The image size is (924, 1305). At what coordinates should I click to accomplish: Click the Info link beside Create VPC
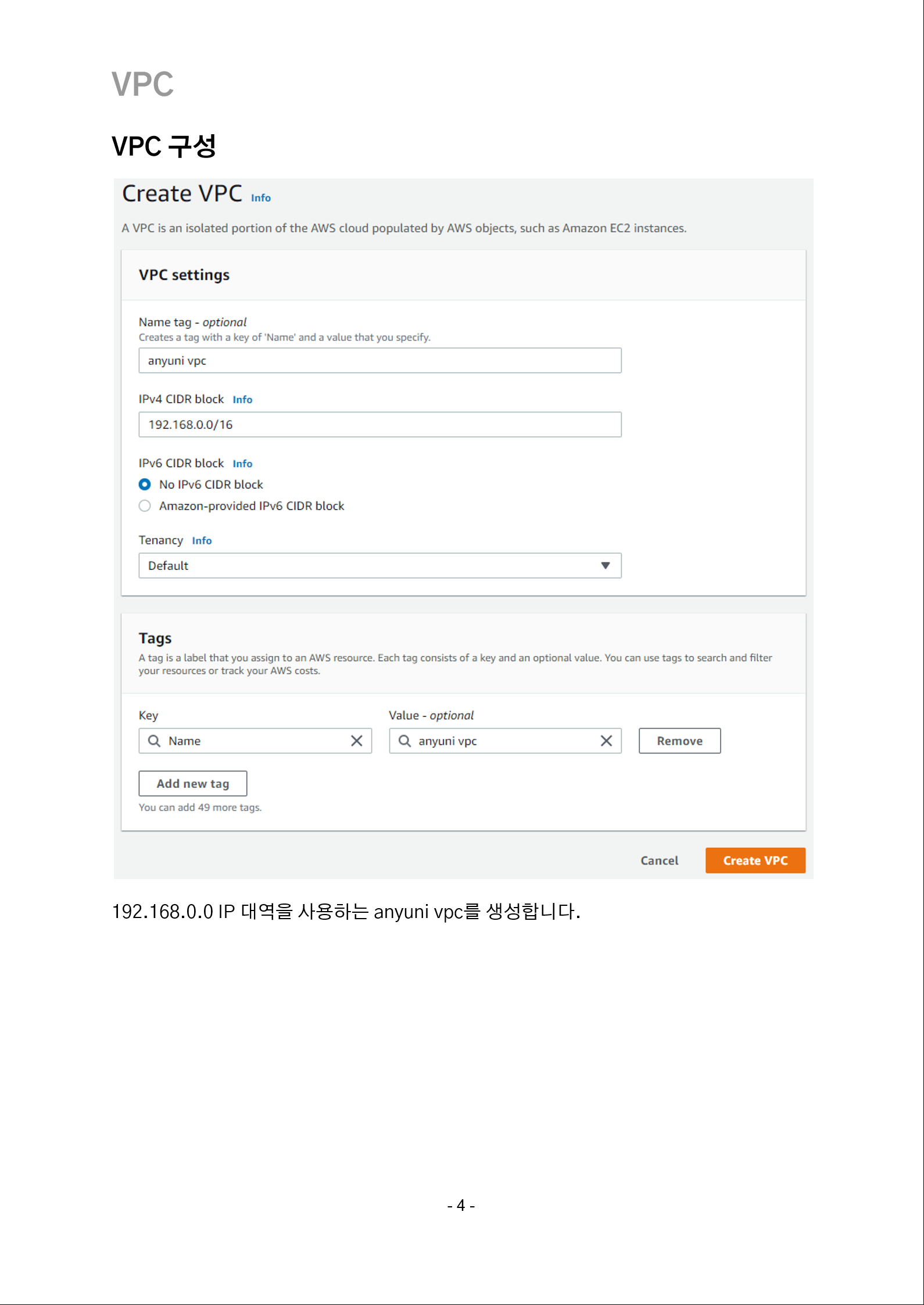tap(260, 198)
